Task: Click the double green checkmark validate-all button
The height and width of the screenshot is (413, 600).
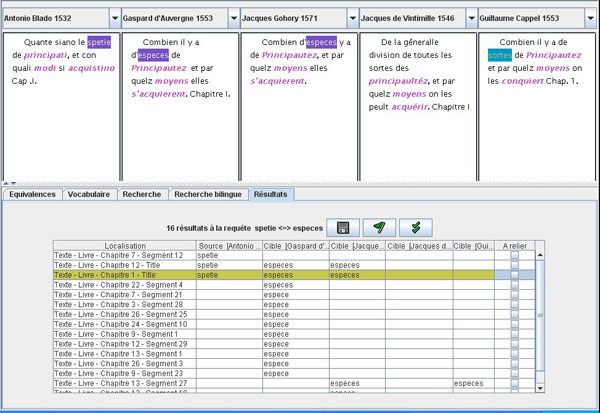Action: click(x=415, y=227)
